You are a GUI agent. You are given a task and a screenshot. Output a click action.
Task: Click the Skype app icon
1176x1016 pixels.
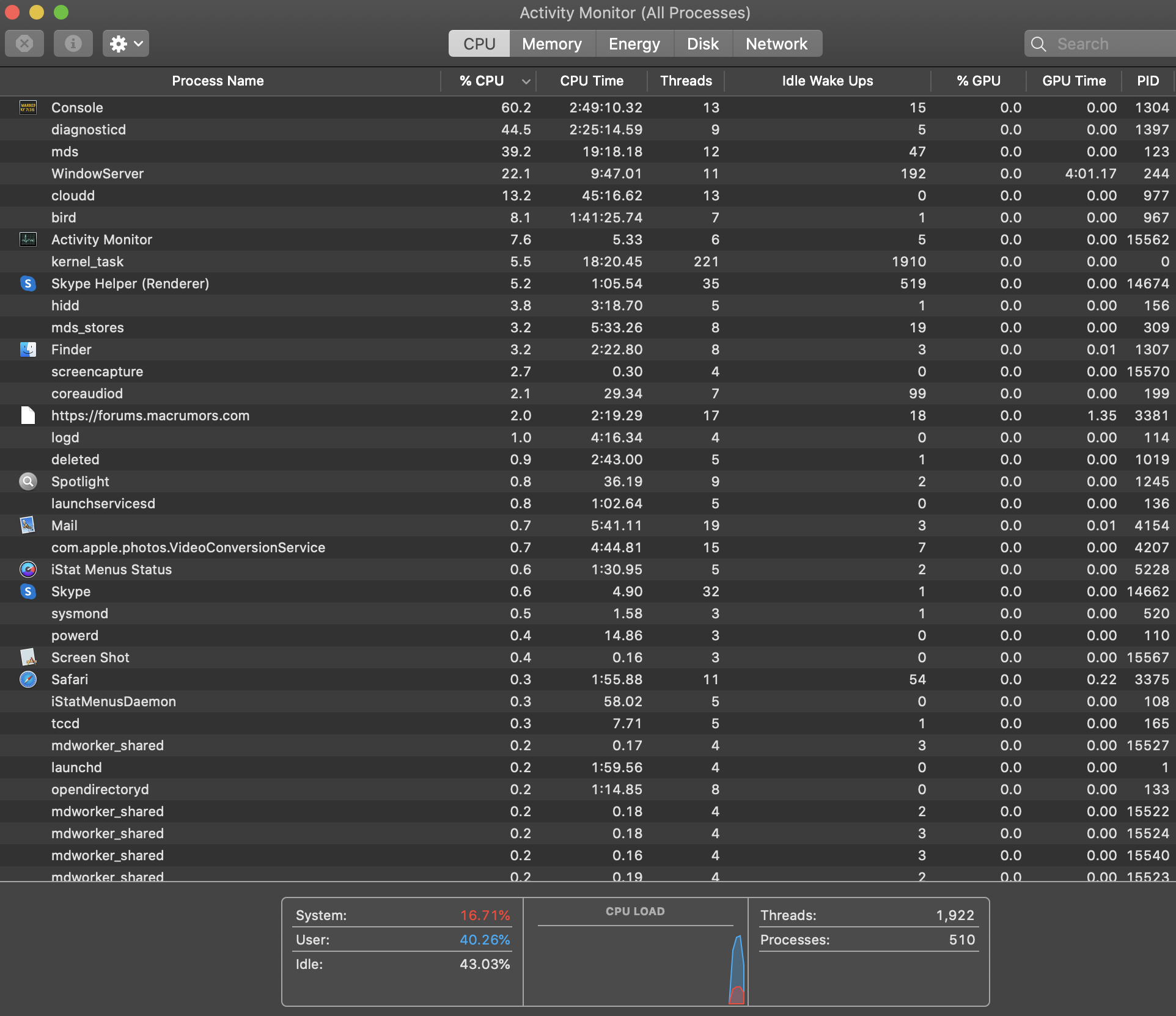pyautogui.click(x=28, y=591)
